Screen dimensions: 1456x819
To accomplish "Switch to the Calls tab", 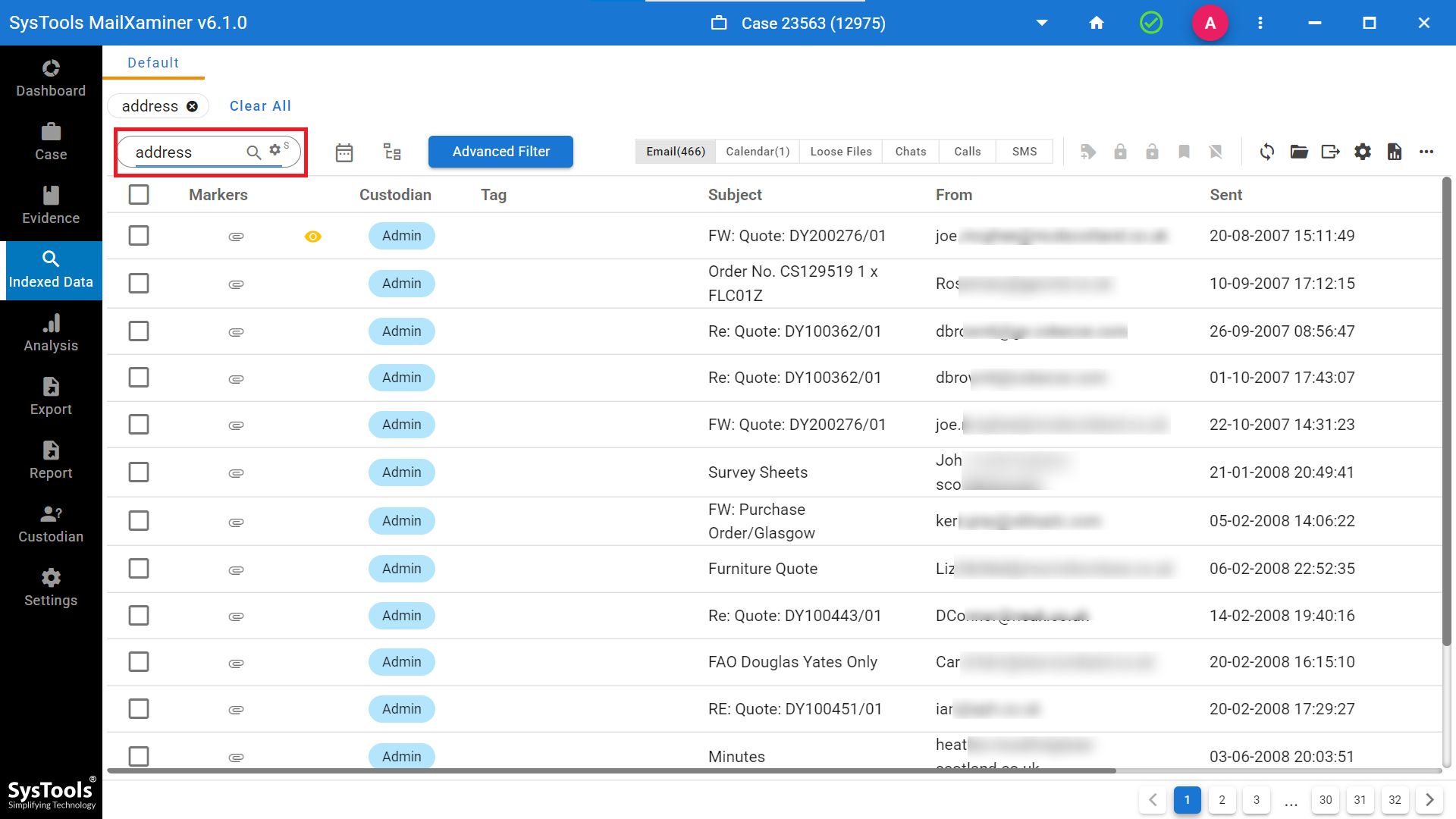I will [967, 152].
